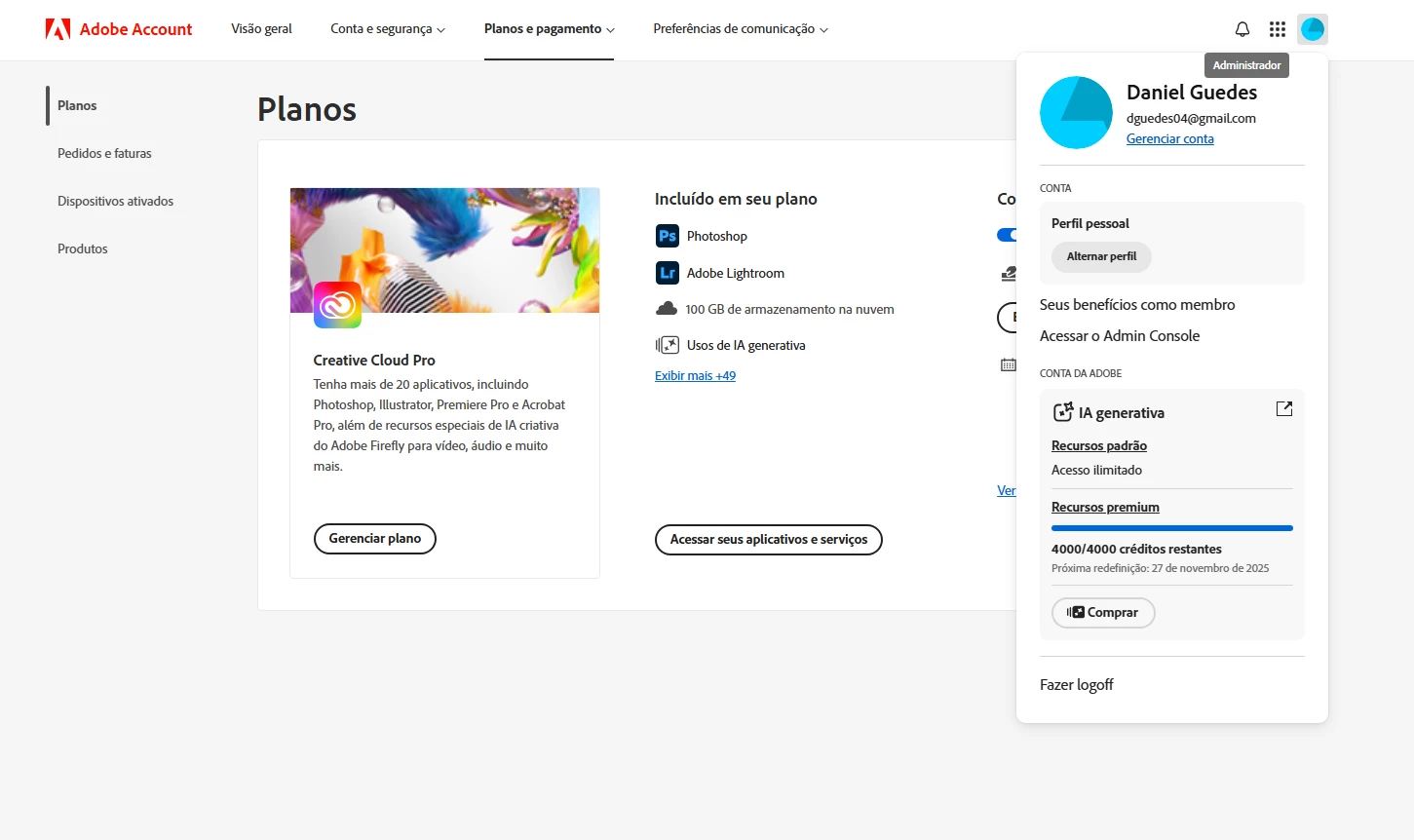Image resolution: width=1414 pixels, height=840 pixels.
Task: Click the premium credits progress bar
Action: [x=1172, y=528]
